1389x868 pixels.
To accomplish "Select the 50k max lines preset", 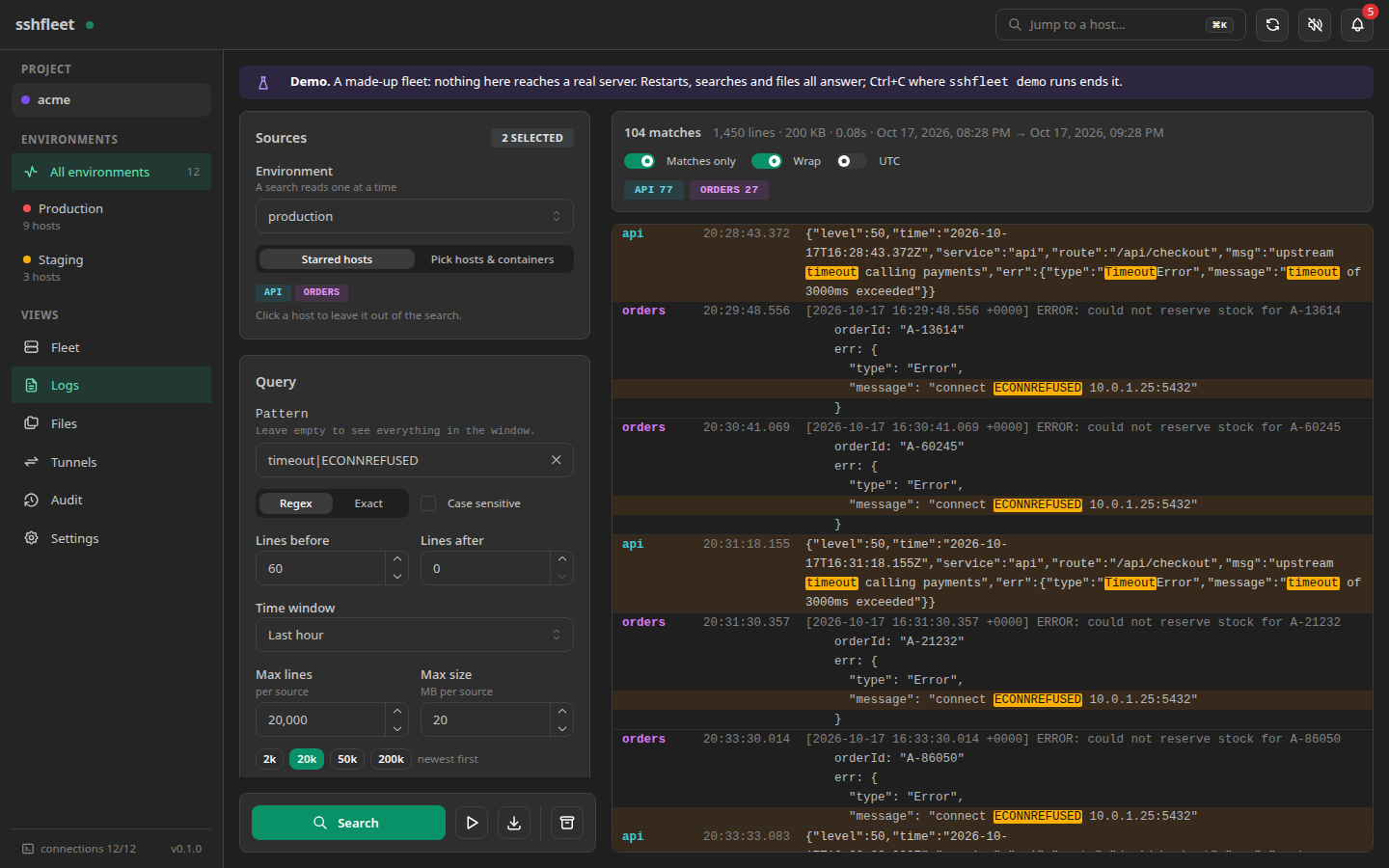I will (347, 759).
